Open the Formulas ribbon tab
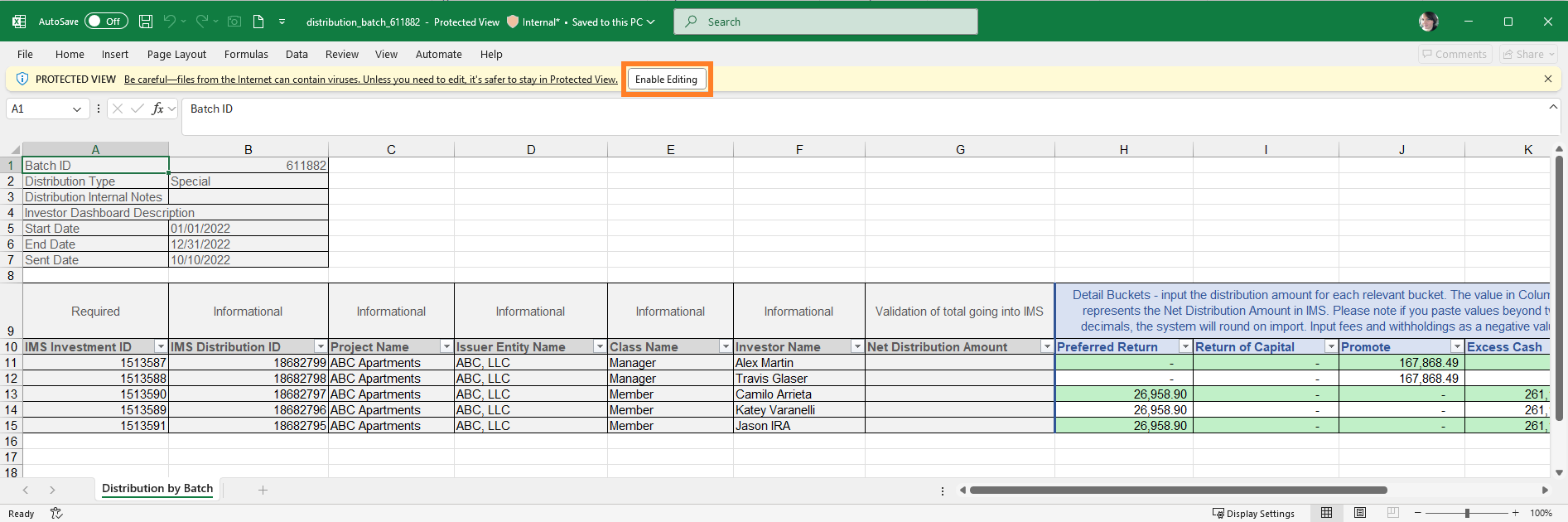 246,54
